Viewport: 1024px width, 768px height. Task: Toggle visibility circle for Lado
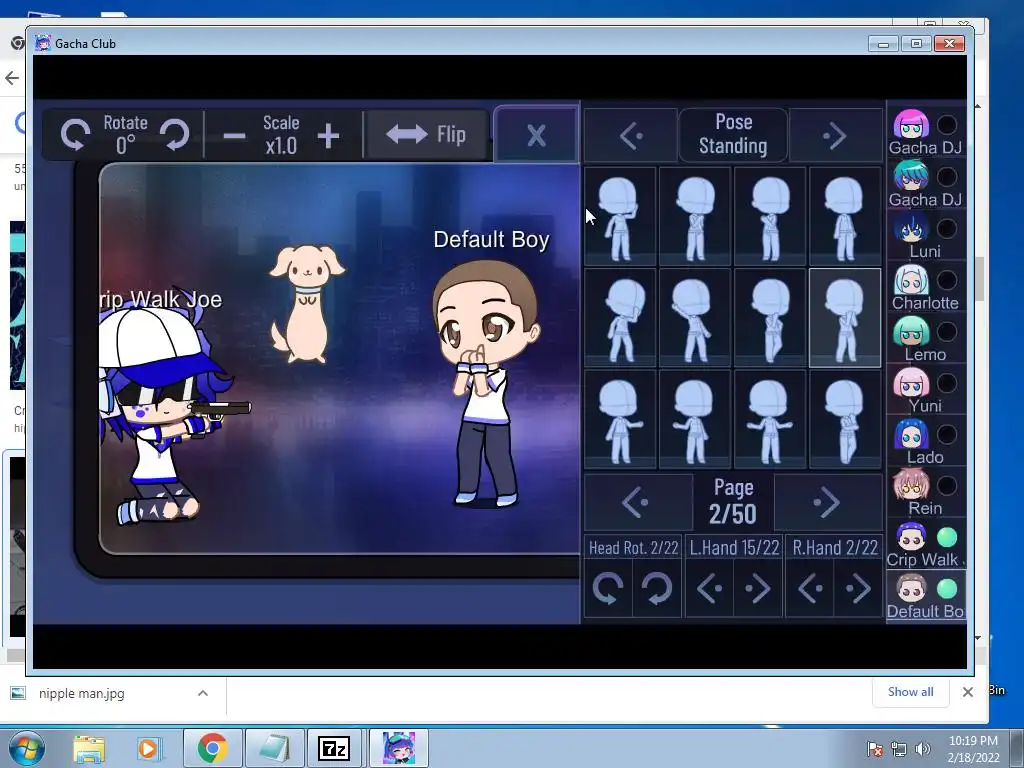point(947,435)
